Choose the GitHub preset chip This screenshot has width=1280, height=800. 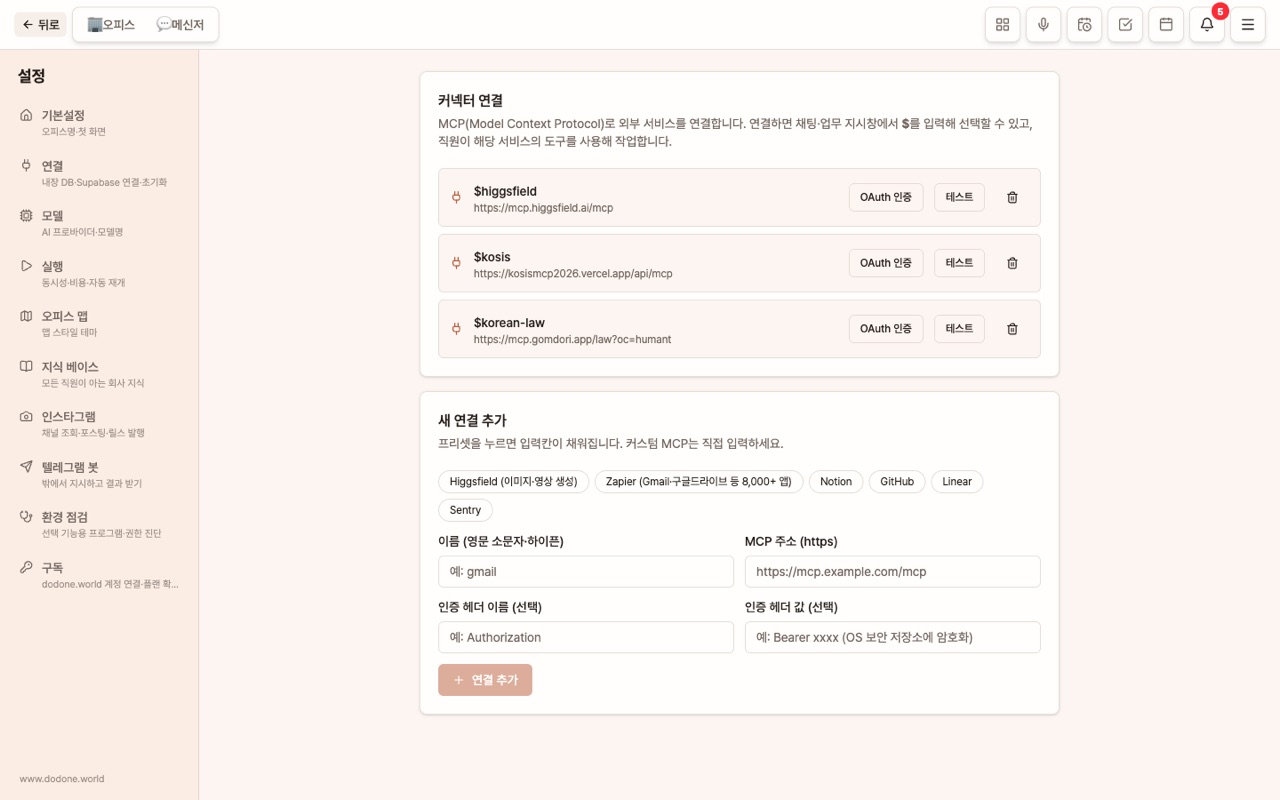[897, 482]
